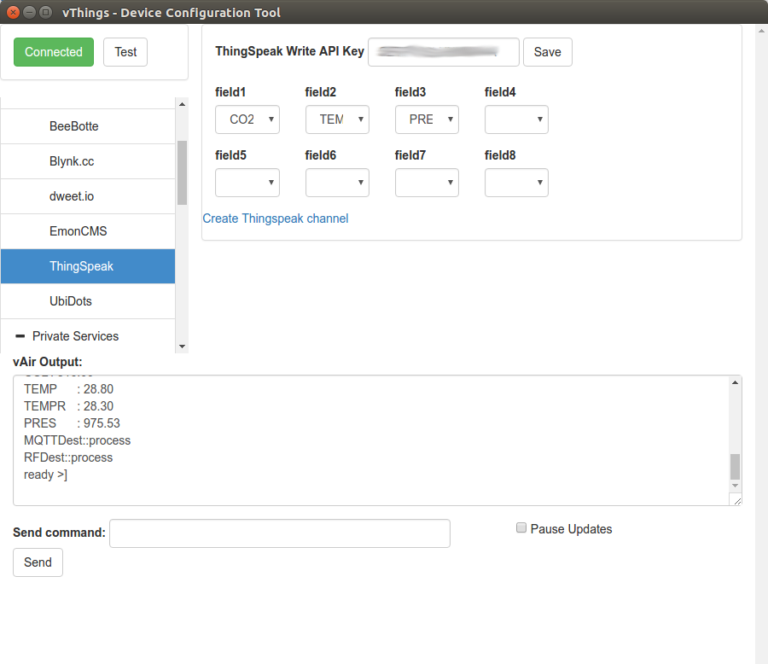Focus the Send command text field
The width and height of the screenshot is (768, 664).
pos(280,533)
